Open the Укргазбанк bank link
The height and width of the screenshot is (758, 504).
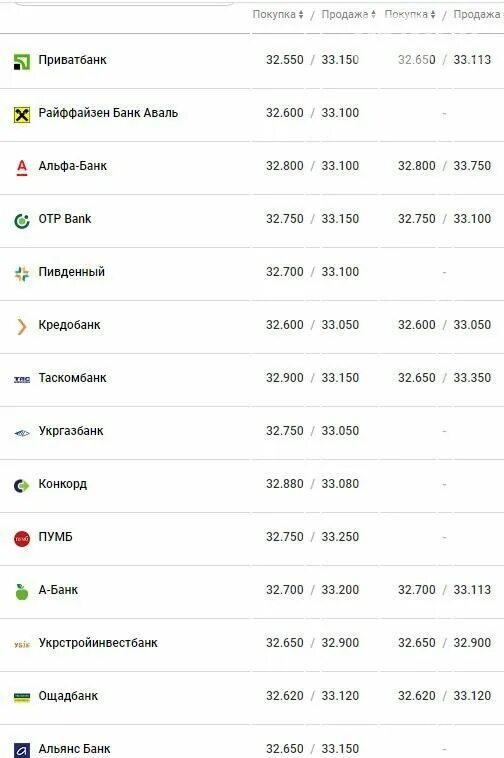coord(71,431)
